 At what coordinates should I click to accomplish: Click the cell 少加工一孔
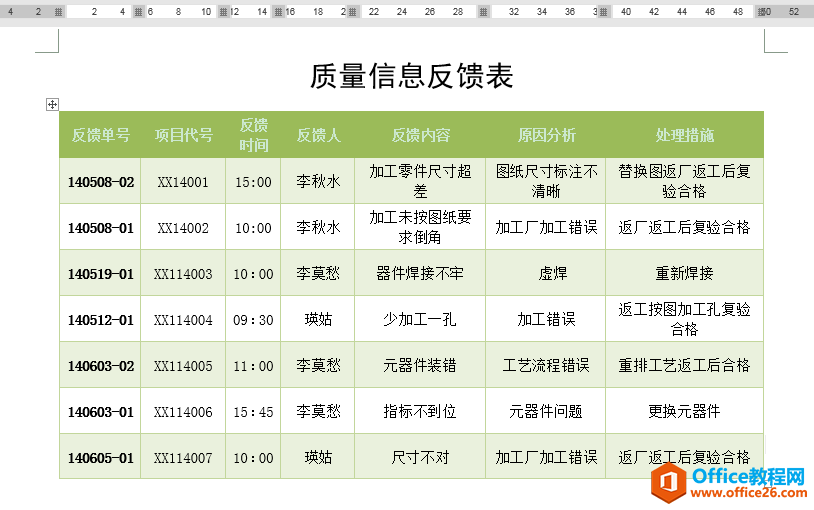(x=420, y=319)
